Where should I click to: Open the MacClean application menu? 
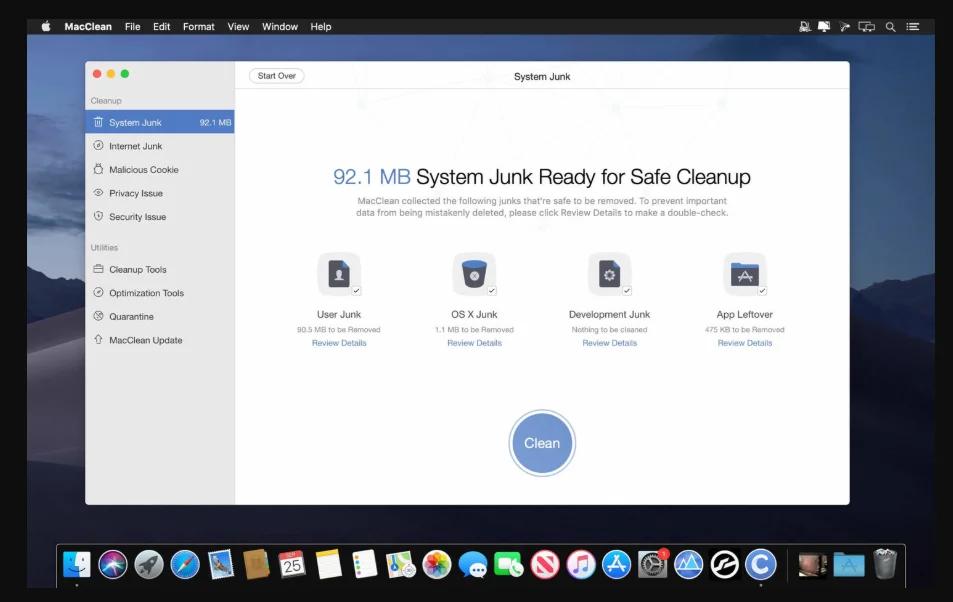(88, 27)
